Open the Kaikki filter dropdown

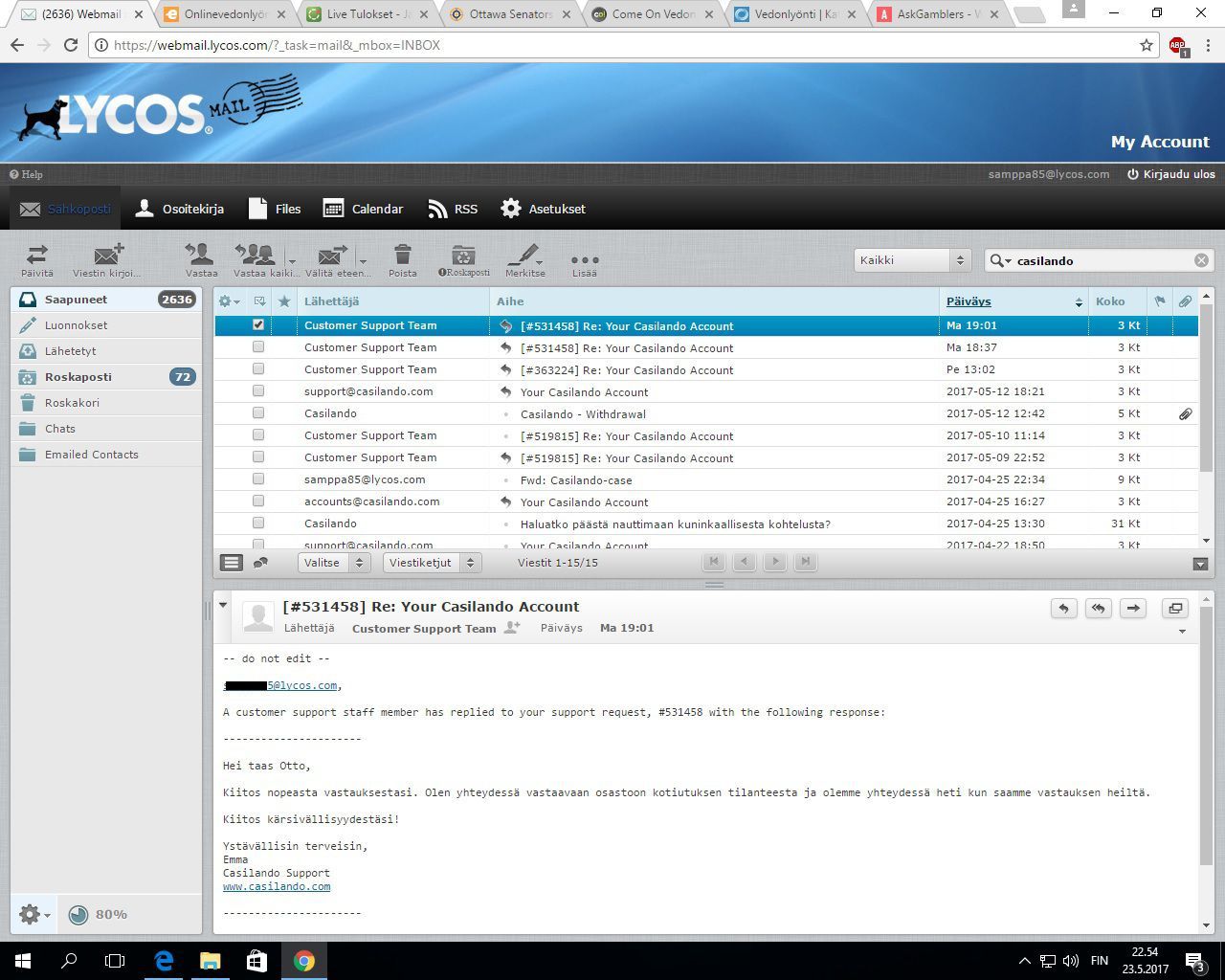913,260
